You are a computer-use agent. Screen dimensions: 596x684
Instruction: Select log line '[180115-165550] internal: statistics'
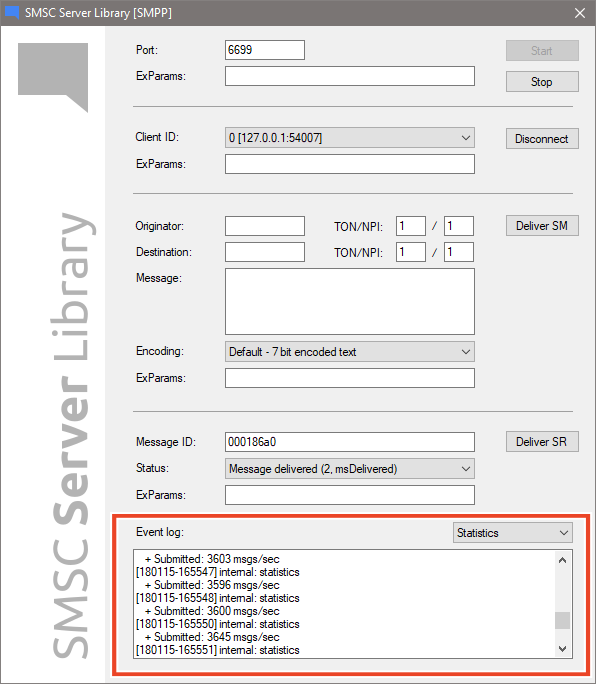click(218, 624)
